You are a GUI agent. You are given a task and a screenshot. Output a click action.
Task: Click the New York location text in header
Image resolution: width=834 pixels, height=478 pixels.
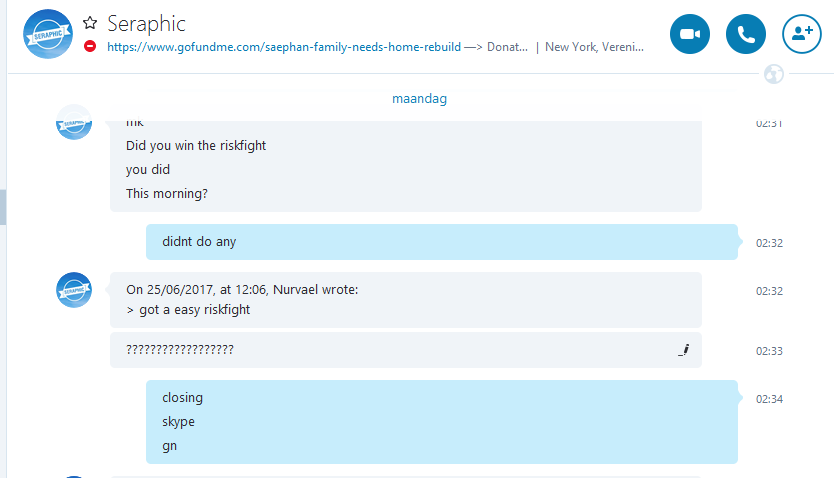pyautogui.click(x=594, y=47)
